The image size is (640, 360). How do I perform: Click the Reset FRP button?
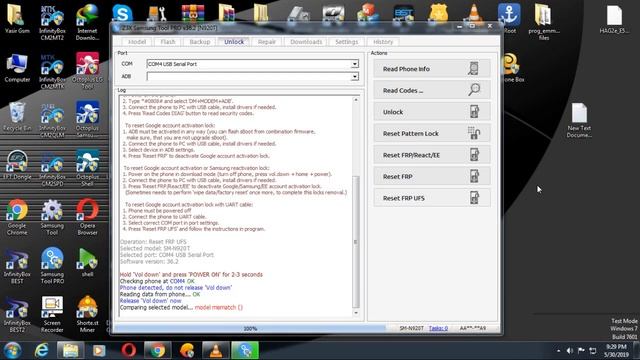431,177
